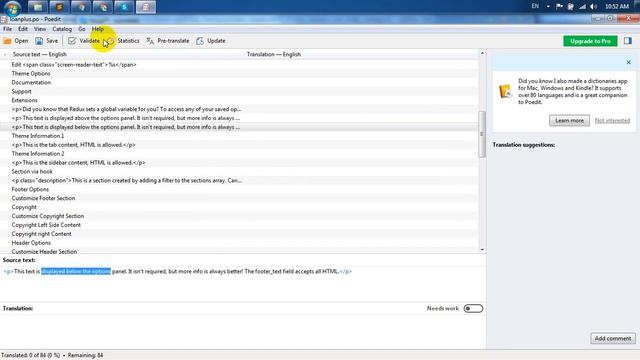Click the Save floppy disk icon
The height and width of the screenshot is (360, 640).
pos(39,41)
